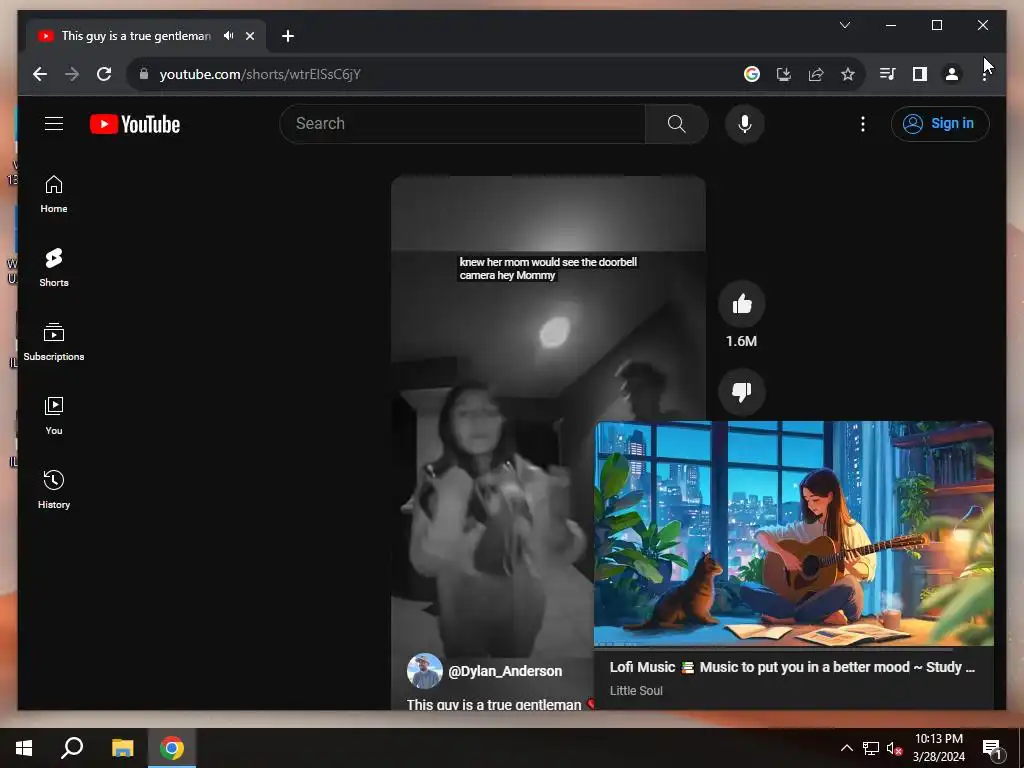Open File Explorer from the taskbar
Screen dimensions: 1024x768
coord(122,748)
